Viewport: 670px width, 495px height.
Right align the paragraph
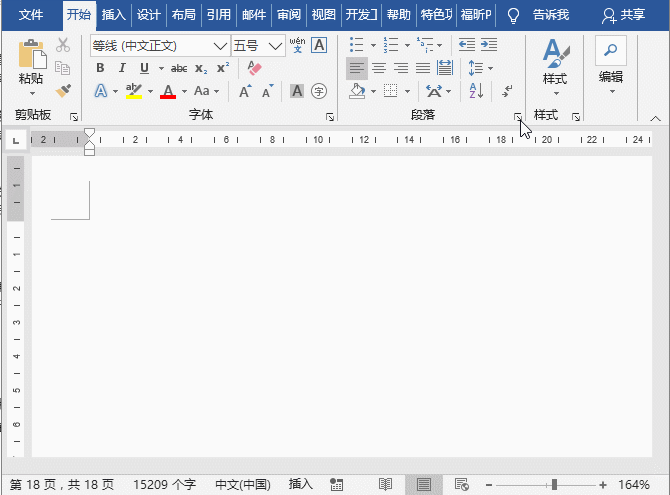point(401,68)
